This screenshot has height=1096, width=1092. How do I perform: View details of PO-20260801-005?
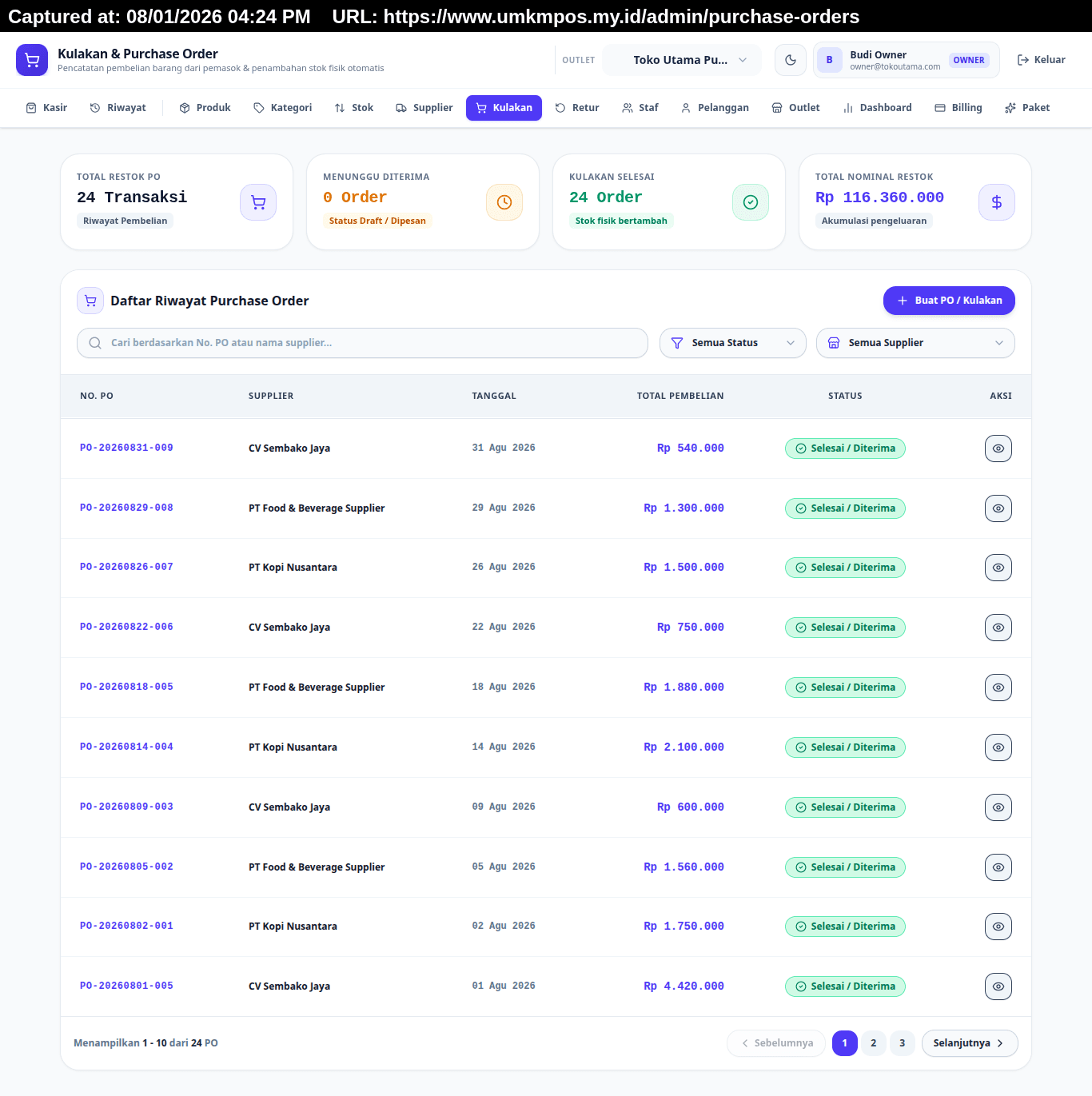[x=998, y=986]
